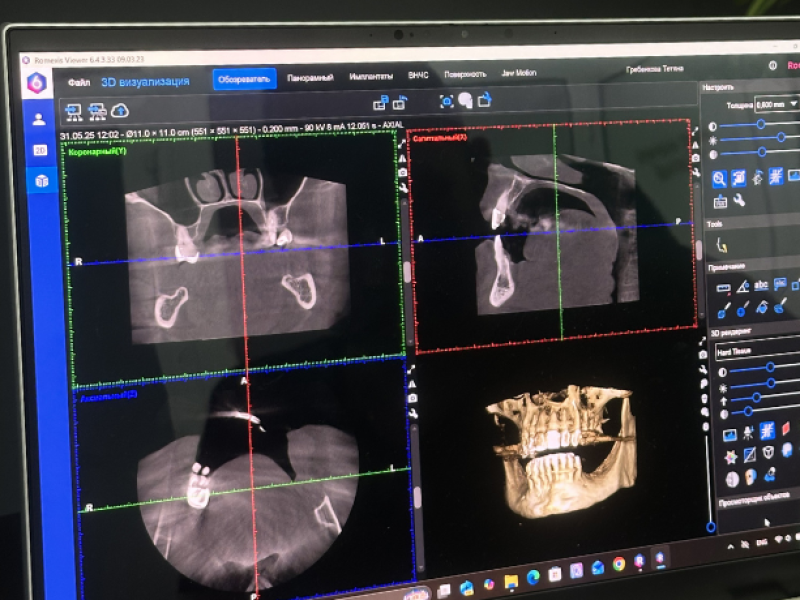This screenshot has width=800, height=600.
Task: Select the 3D cube module sidebar icon
Action: (x=42, y=181)
